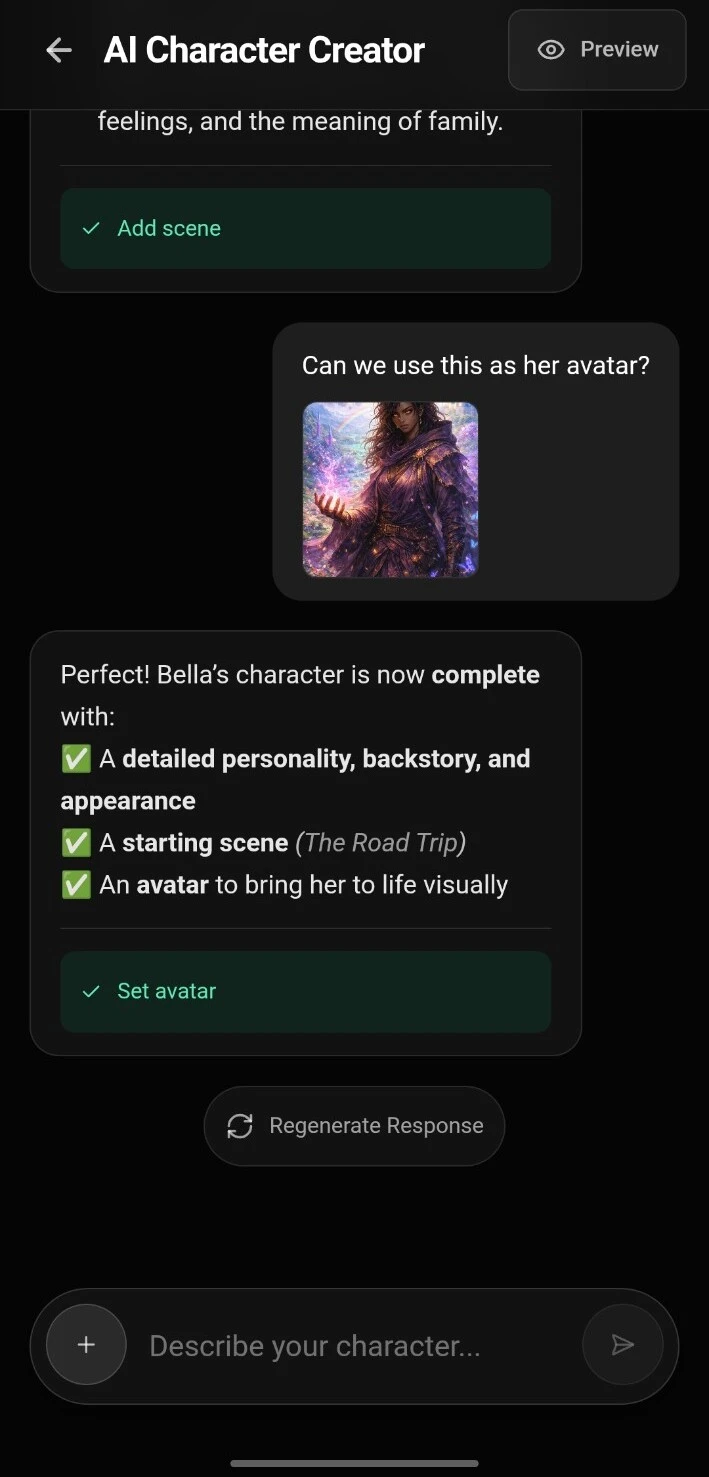Tap the plus attachment icon

click(x=86, y=1345)
